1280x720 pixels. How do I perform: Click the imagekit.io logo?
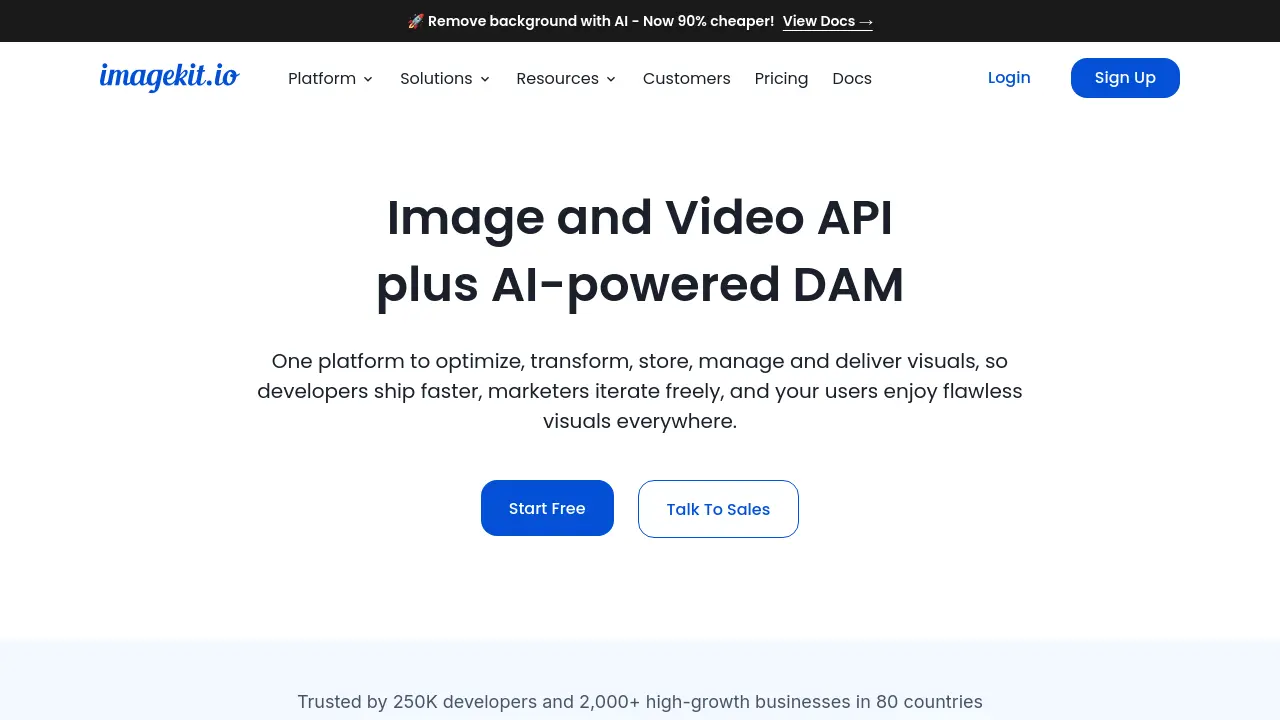169,77
